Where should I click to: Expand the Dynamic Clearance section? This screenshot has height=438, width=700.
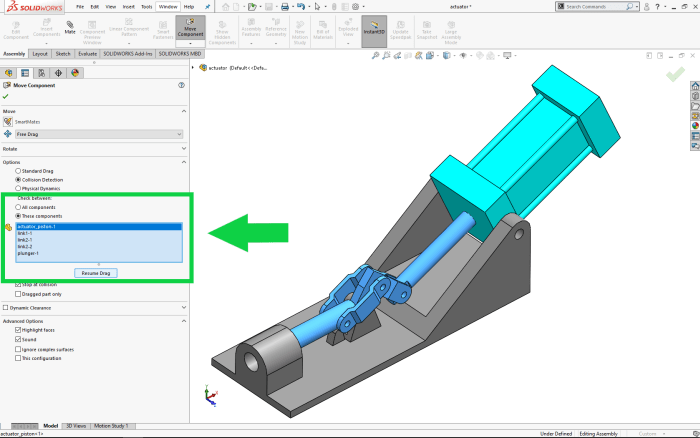[x=184, y=308]
